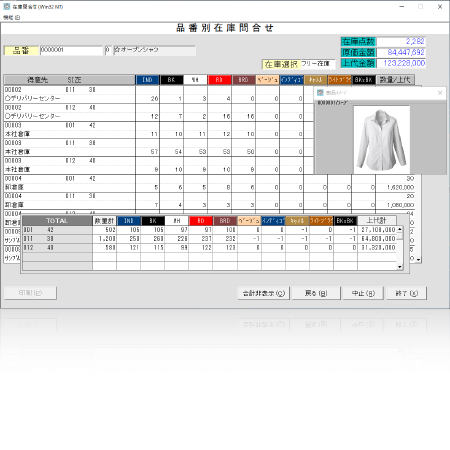Viewport: 450px width, 450px height.
Task: Click the 終了(X) exit button
Action: coord(406,293)
